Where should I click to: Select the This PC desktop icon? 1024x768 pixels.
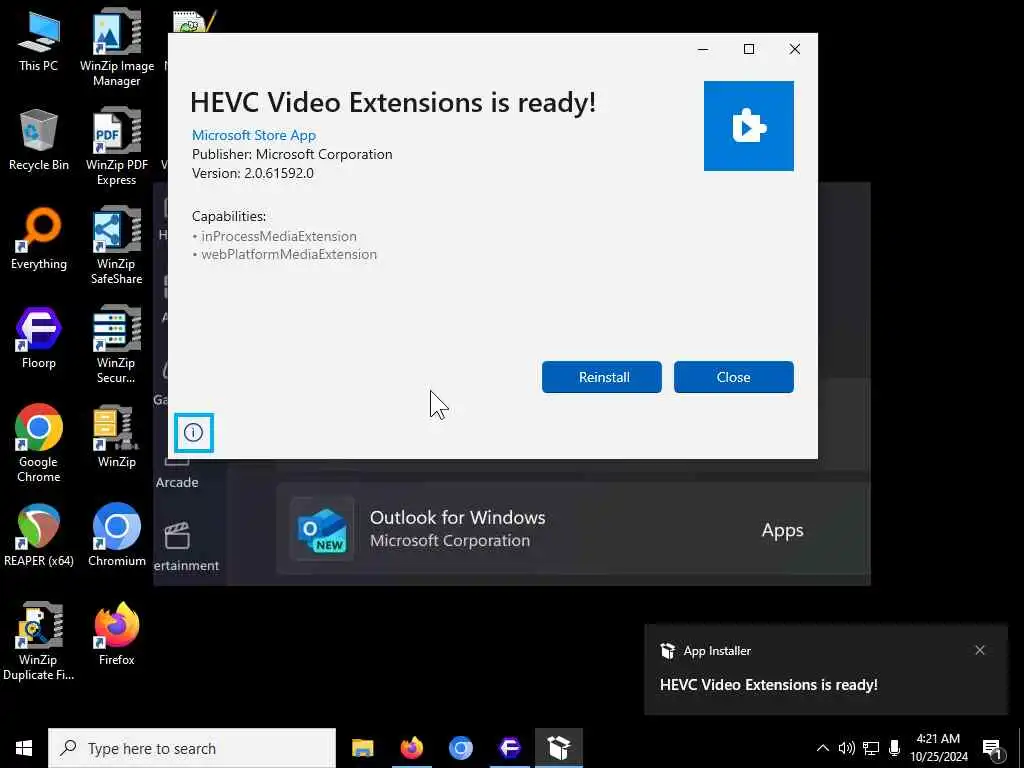click(x=39, y=41)
